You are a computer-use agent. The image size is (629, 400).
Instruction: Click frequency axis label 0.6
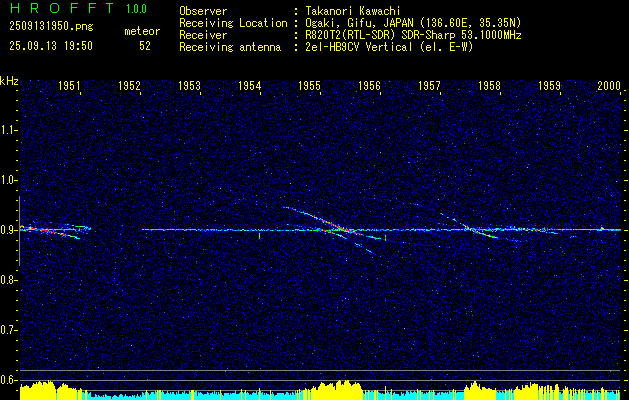point(7,380)
